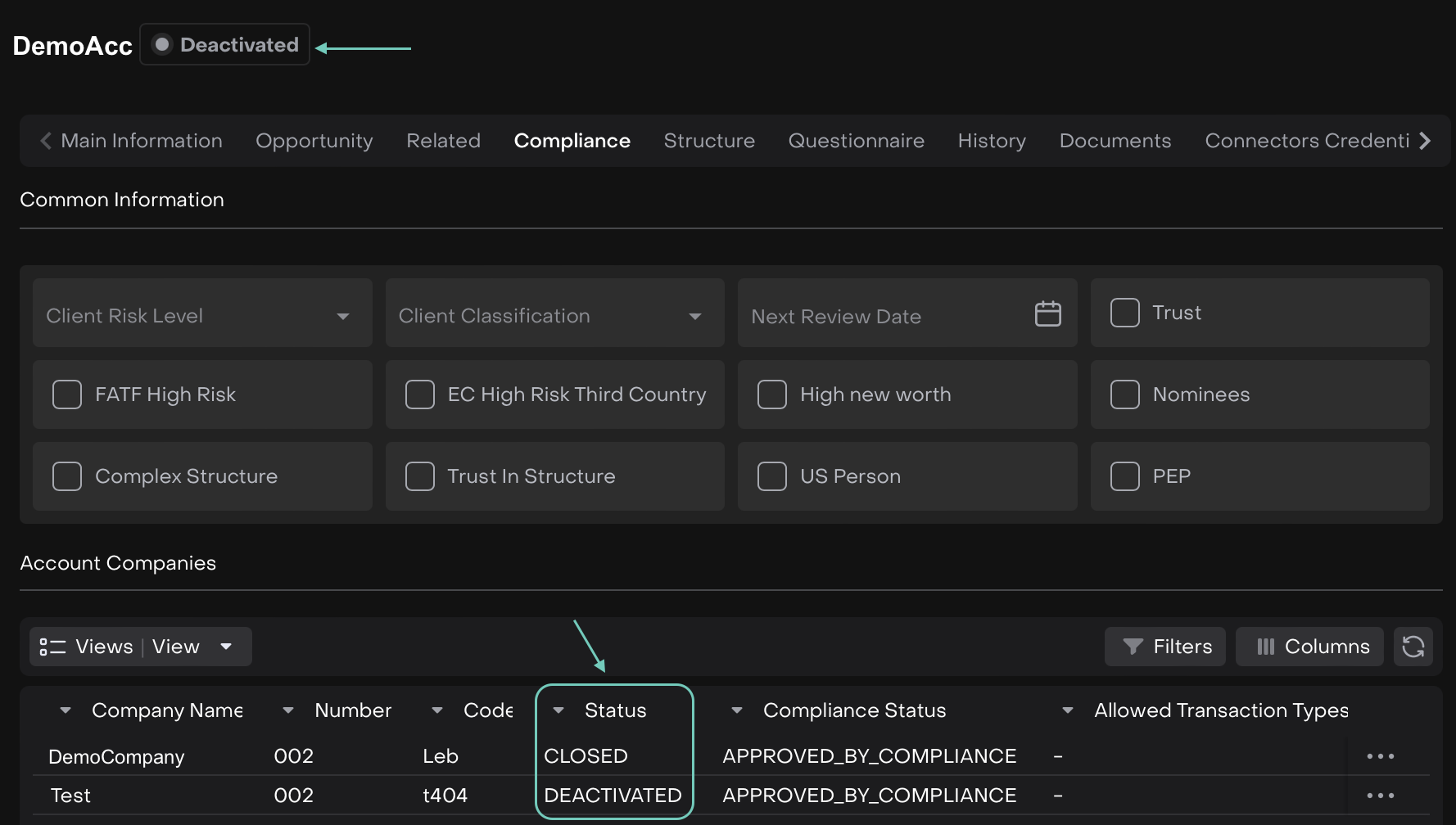Enable the FATF High Risk checkbox

coord(67,394)
